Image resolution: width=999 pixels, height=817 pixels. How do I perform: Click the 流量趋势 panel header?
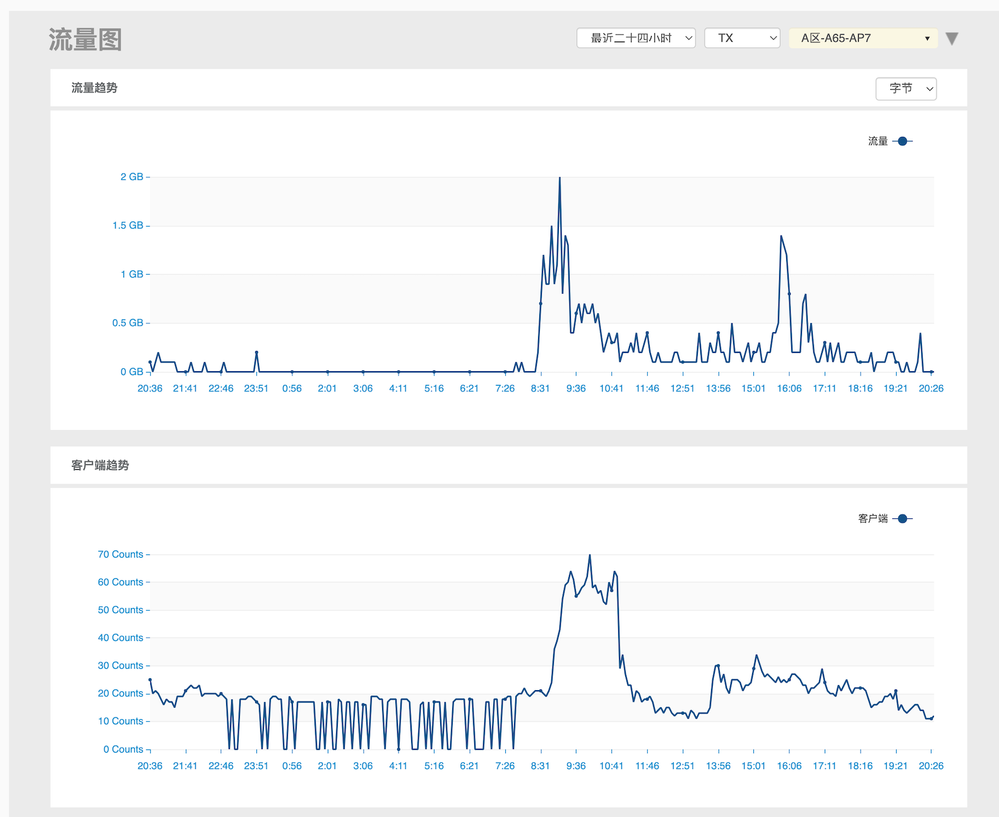click(95, 88)
